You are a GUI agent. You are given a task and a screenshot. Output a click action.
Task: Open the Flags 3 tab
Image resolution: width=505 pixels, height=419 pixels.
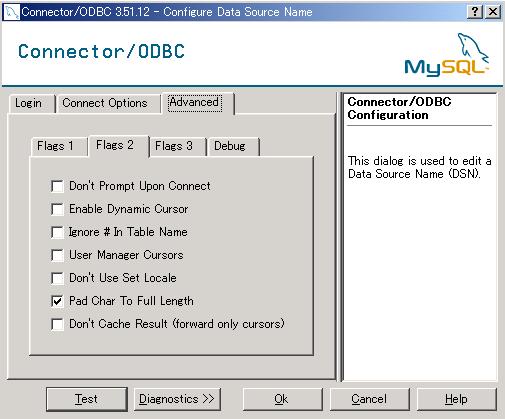pyautogui.click(x=178, y=146)
